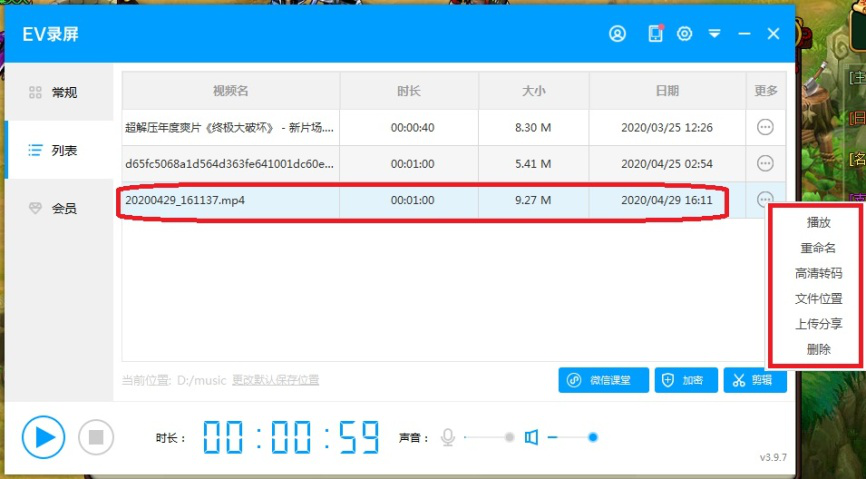Open the mobile phone notification icon
The height and width of the screenshot is (479, 866).
[x=656, y=34]
